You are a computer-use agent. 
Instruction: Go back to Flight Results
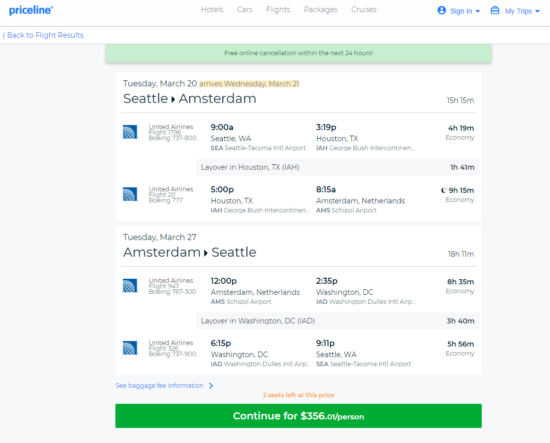pyautogui.click(x=43, y=35)
